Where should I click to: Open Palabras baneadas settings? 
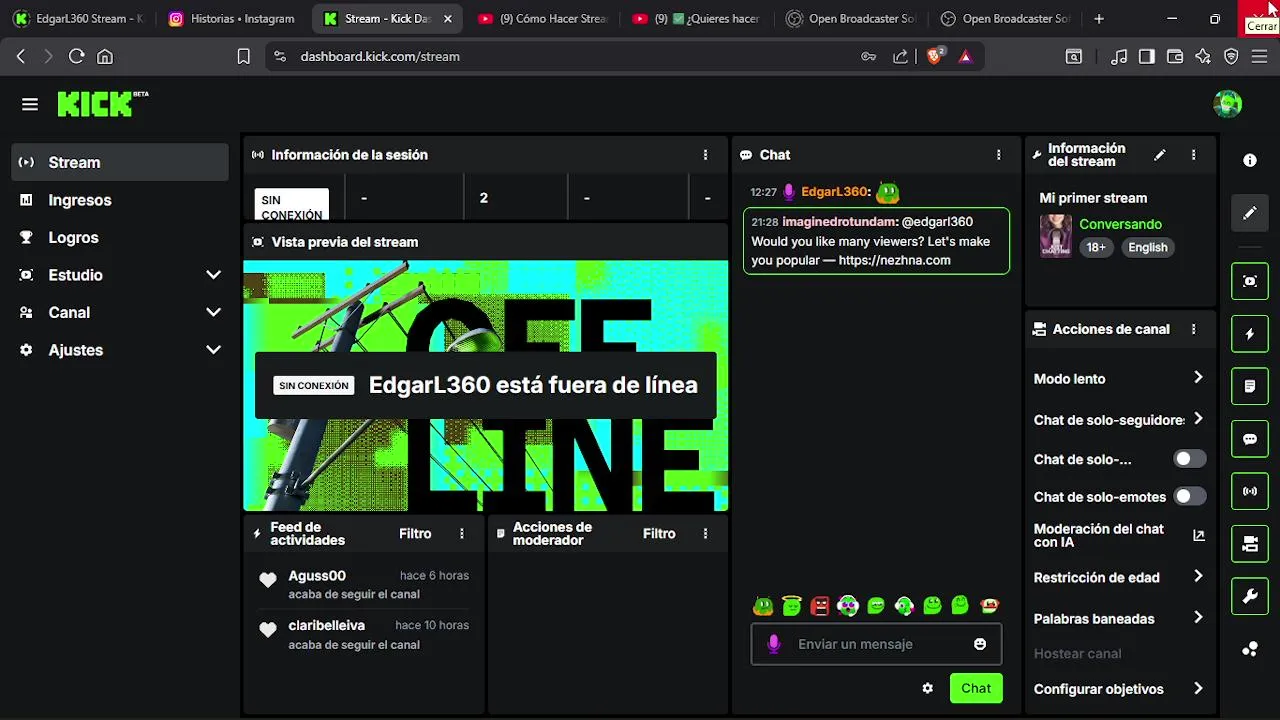click(1118, 618)
